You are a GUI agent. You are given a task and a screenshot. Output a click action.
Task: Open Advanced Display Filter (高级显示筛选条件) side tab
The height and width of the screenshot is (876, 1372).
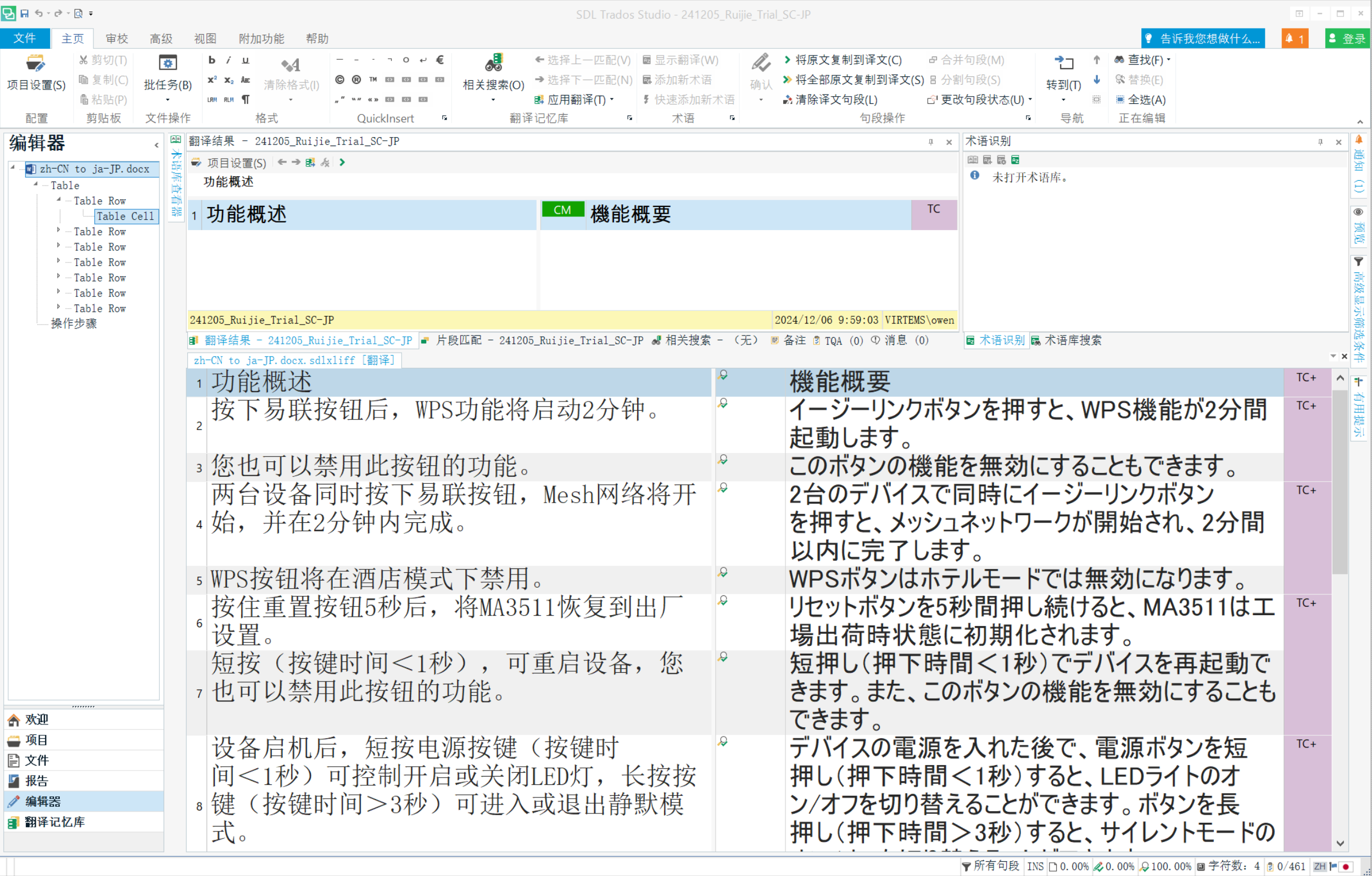tap(1359, 310)
